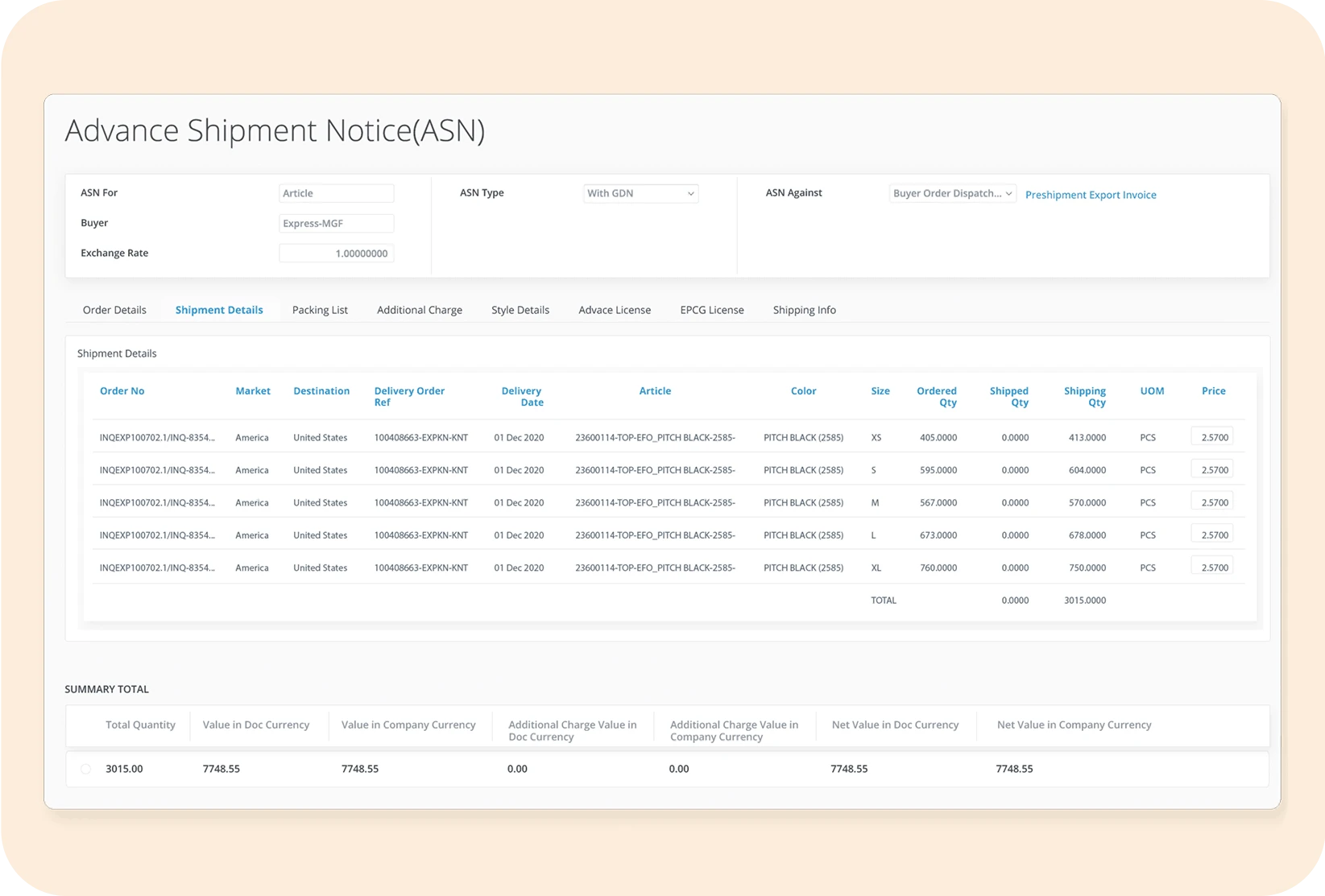Viewport: 1325px width, 896px height.
Task: Open the ASN Type dropdown
Action: click(x=640, y=193)
